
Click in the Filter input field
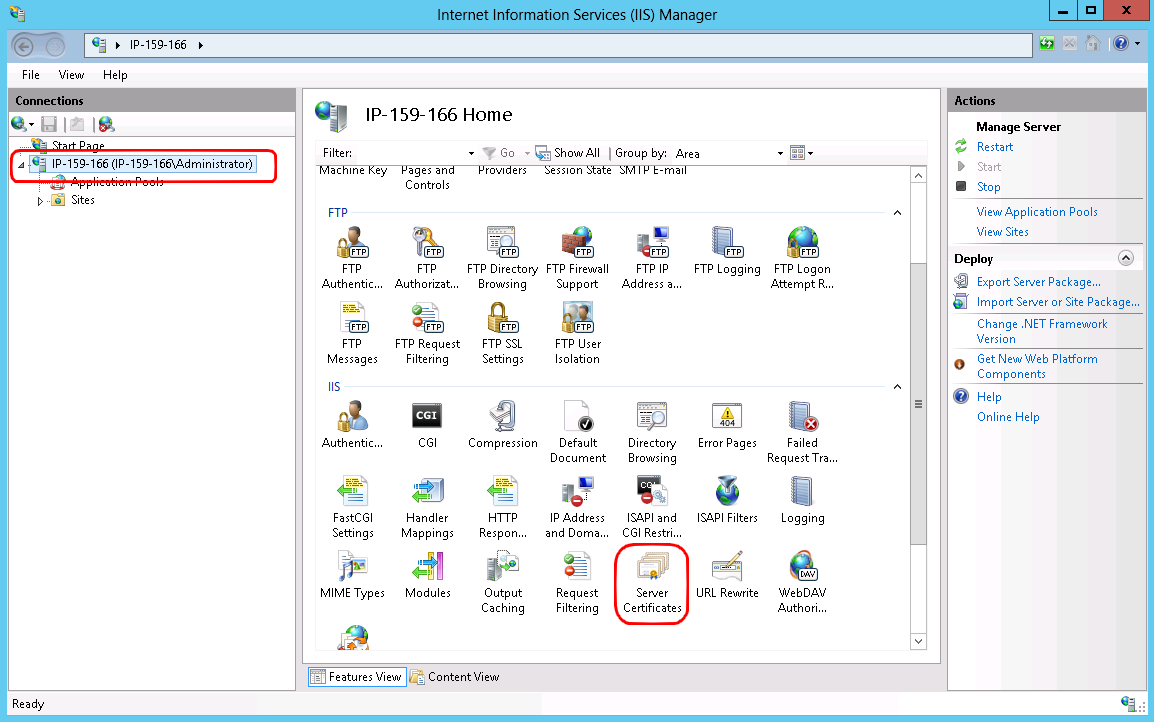click(410, 153)
